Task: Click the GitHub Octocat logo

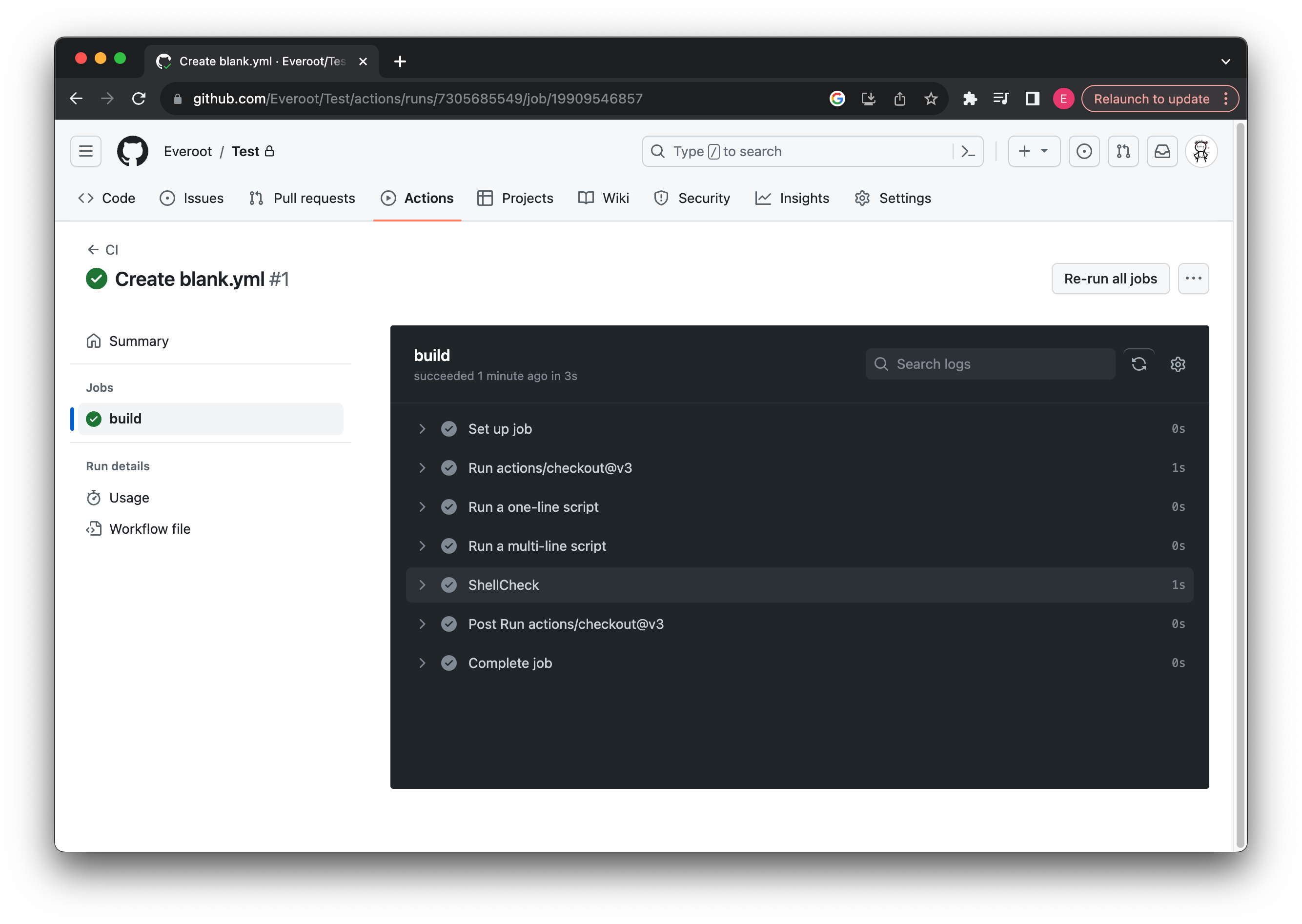Action: point(132,151)
